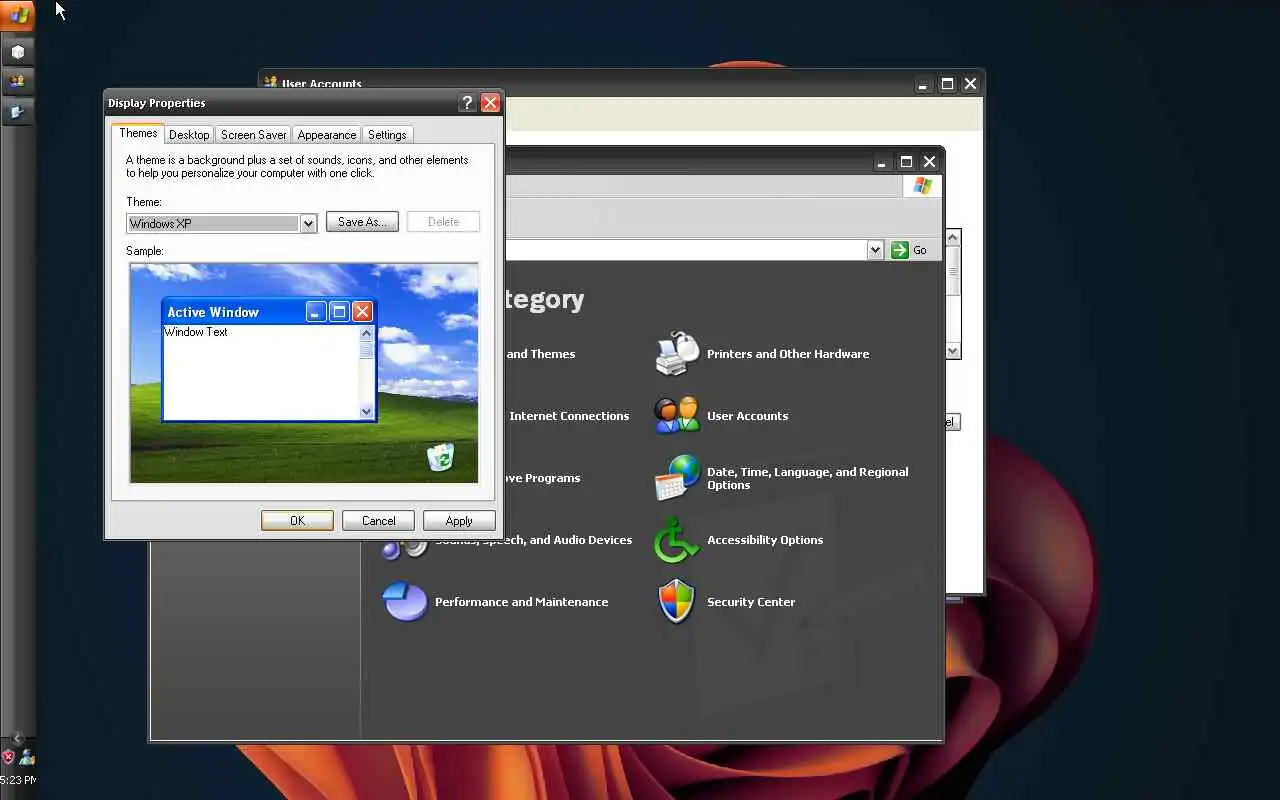Screen dimensions: 1280x800
Task: Switch to Control Panel taskbar item
Action: [x=18, y=111]
